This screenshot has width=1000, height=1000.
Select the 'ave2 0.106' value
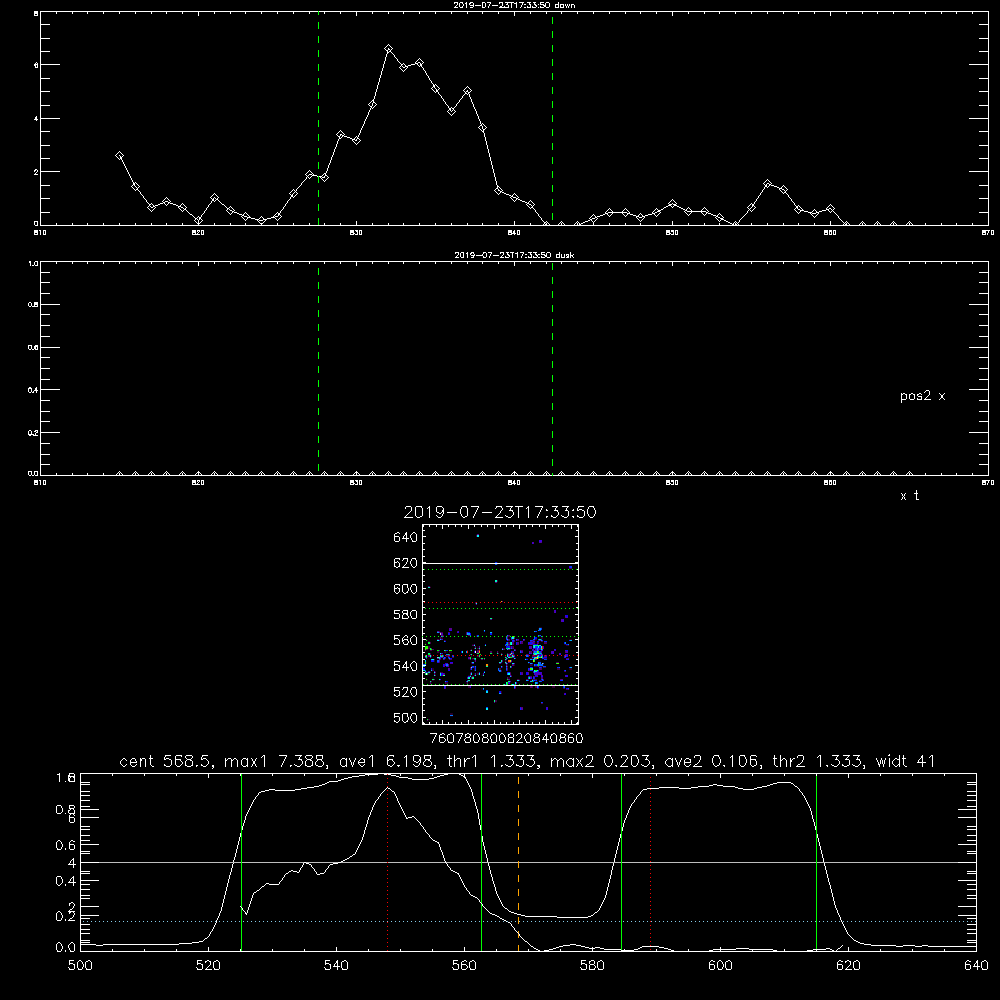(x=711, y=761)
